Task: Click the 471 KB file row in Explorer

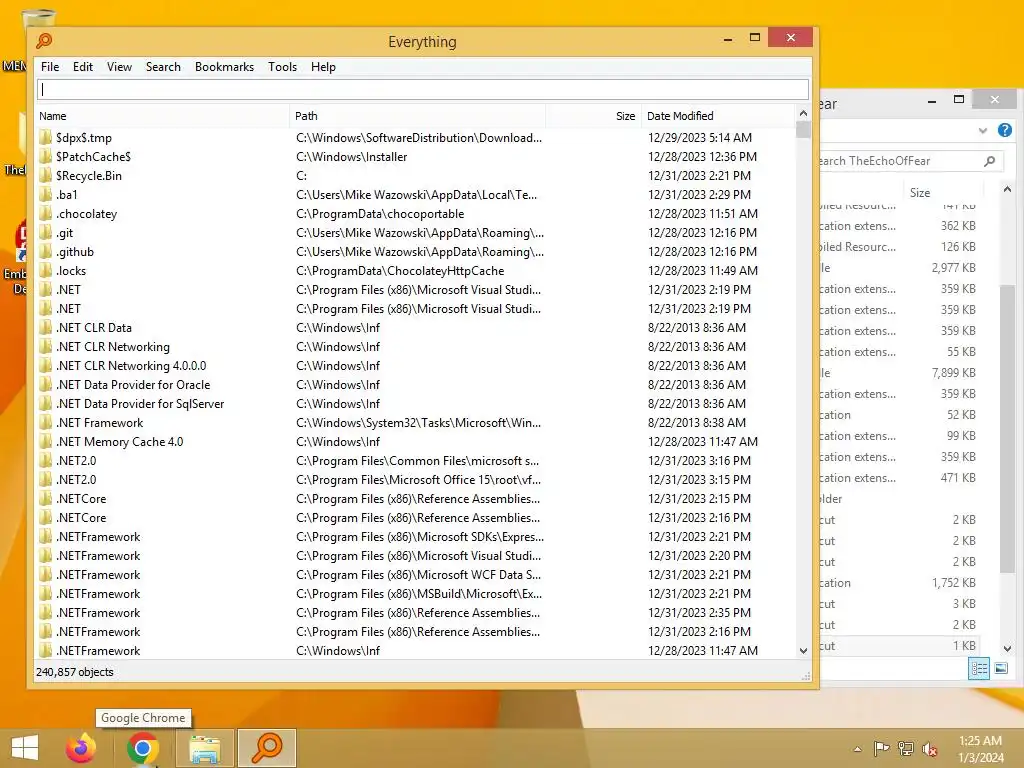Action: click(899, 478)
